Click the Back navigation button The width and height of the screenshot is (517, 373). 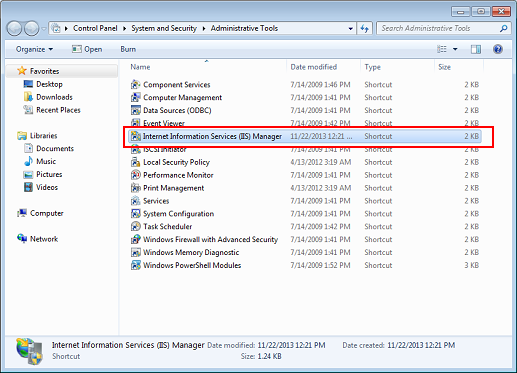click(14, 28)
